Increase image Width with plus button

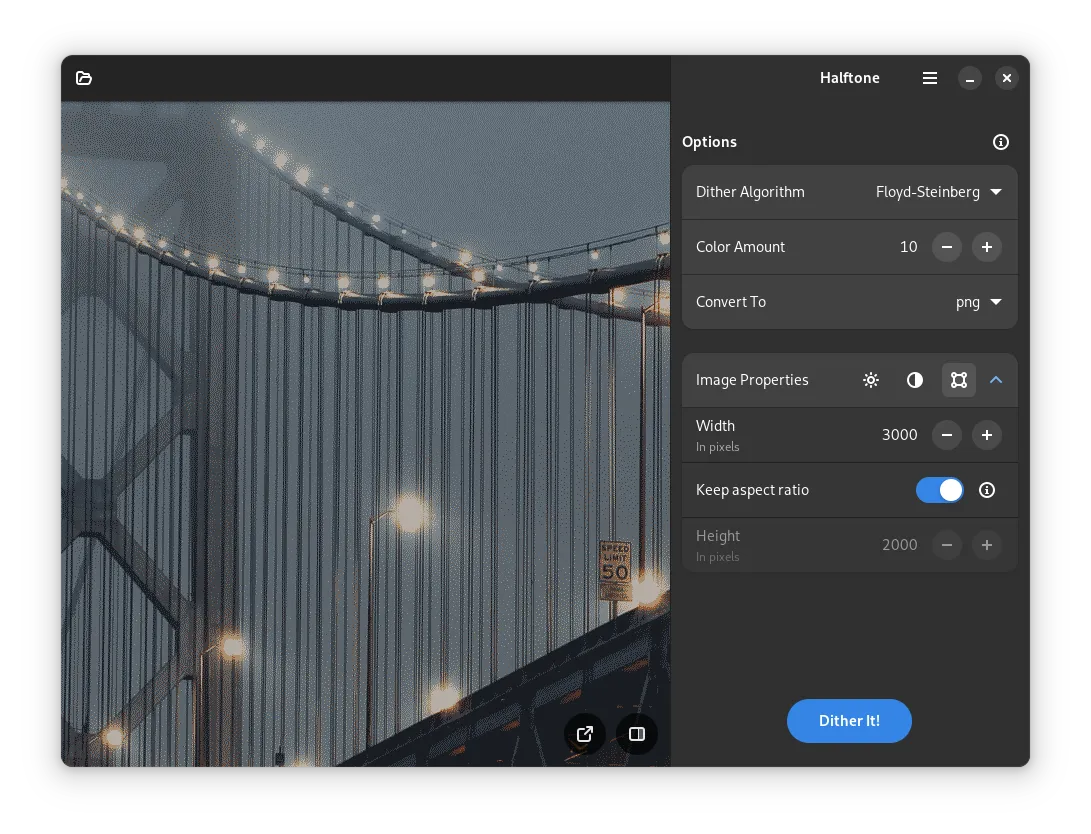point(987,435)
